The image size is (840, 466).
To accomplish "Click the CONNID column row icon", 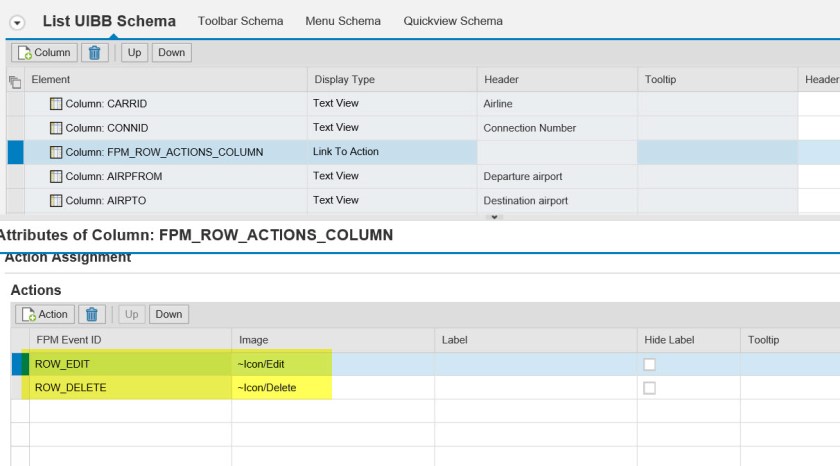I will coord(57,128).
